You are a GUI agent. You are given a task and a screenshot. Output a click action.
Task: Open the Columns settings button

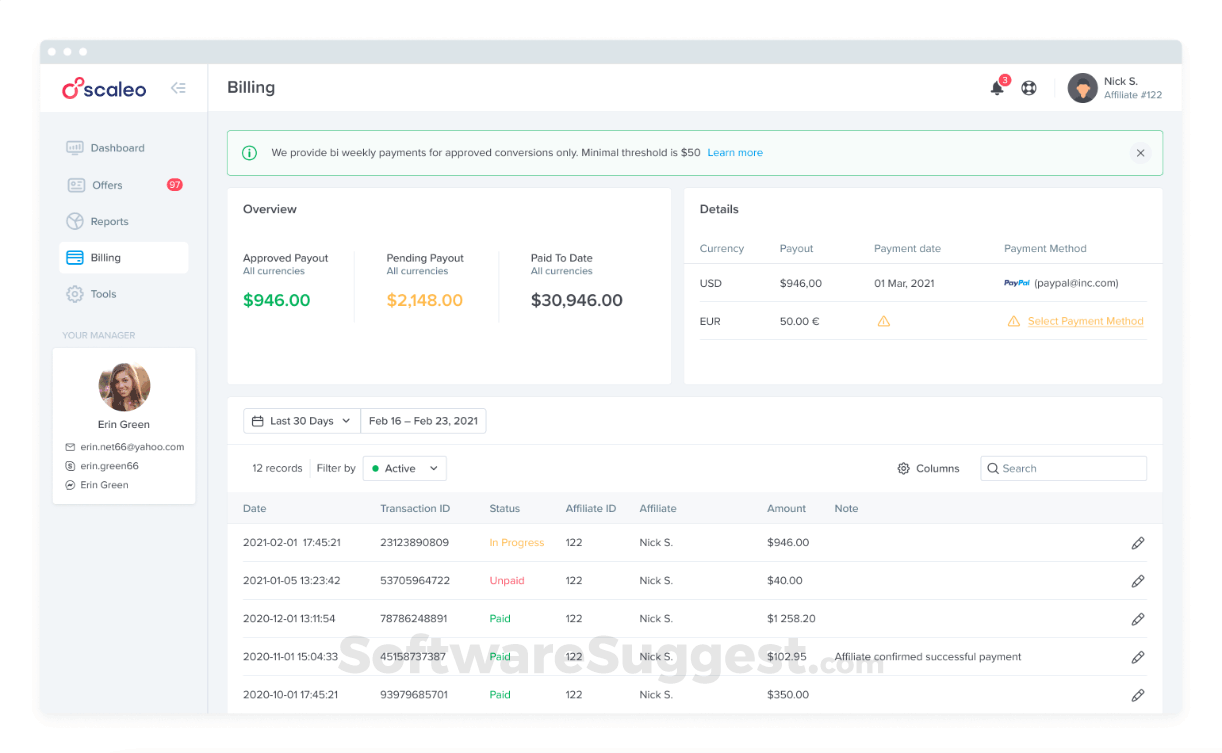pyautogui.click(x=928, y=468)
